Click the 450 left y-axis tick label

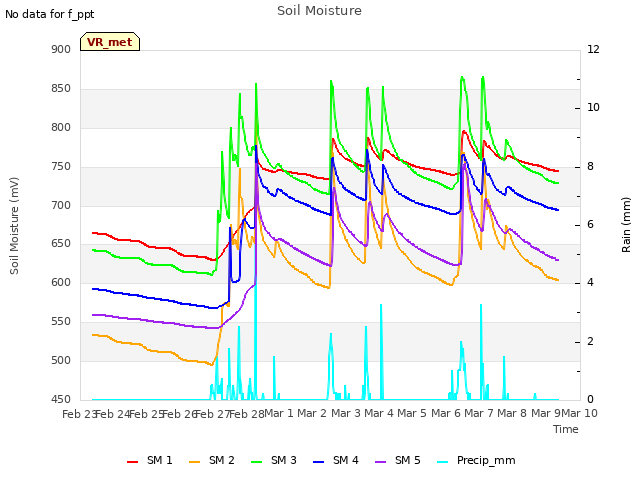[x=61, y=400]
